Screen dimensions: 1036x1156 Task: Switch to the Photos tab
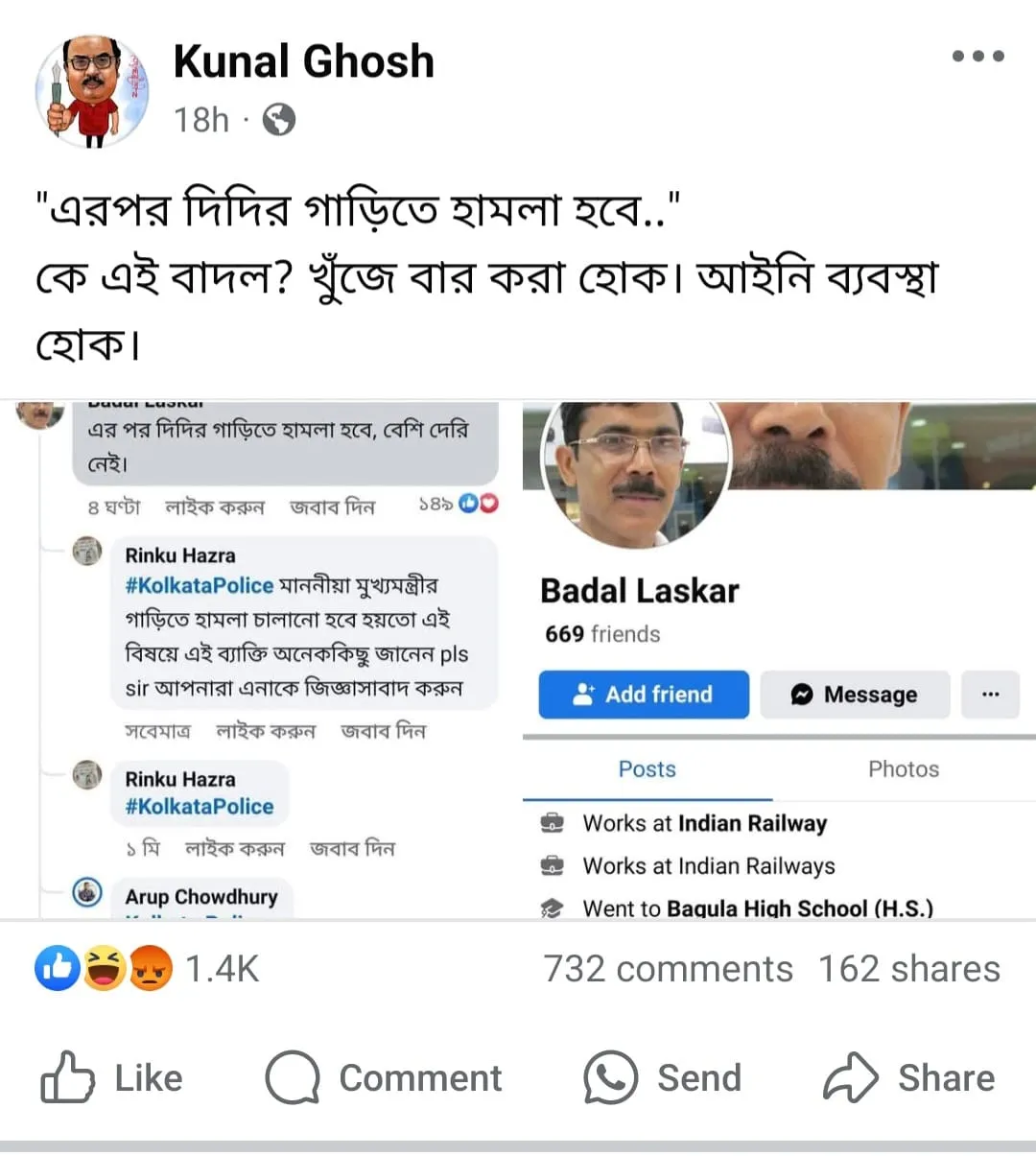click(x=903, y=769)
